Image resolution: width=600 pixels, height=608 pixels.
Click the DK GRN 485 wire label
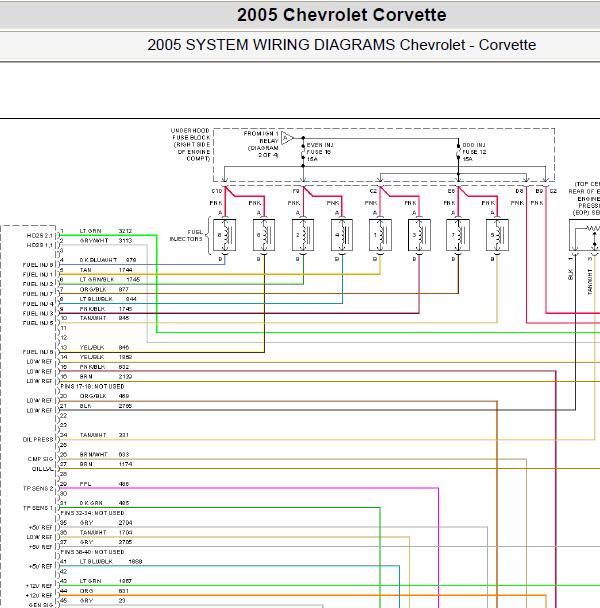[x=104, y=503]
